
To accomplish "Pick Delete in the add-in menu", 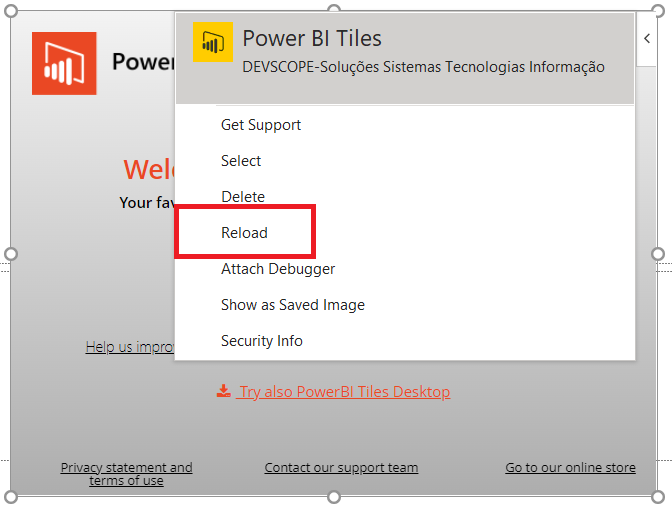I will (243, 197).
